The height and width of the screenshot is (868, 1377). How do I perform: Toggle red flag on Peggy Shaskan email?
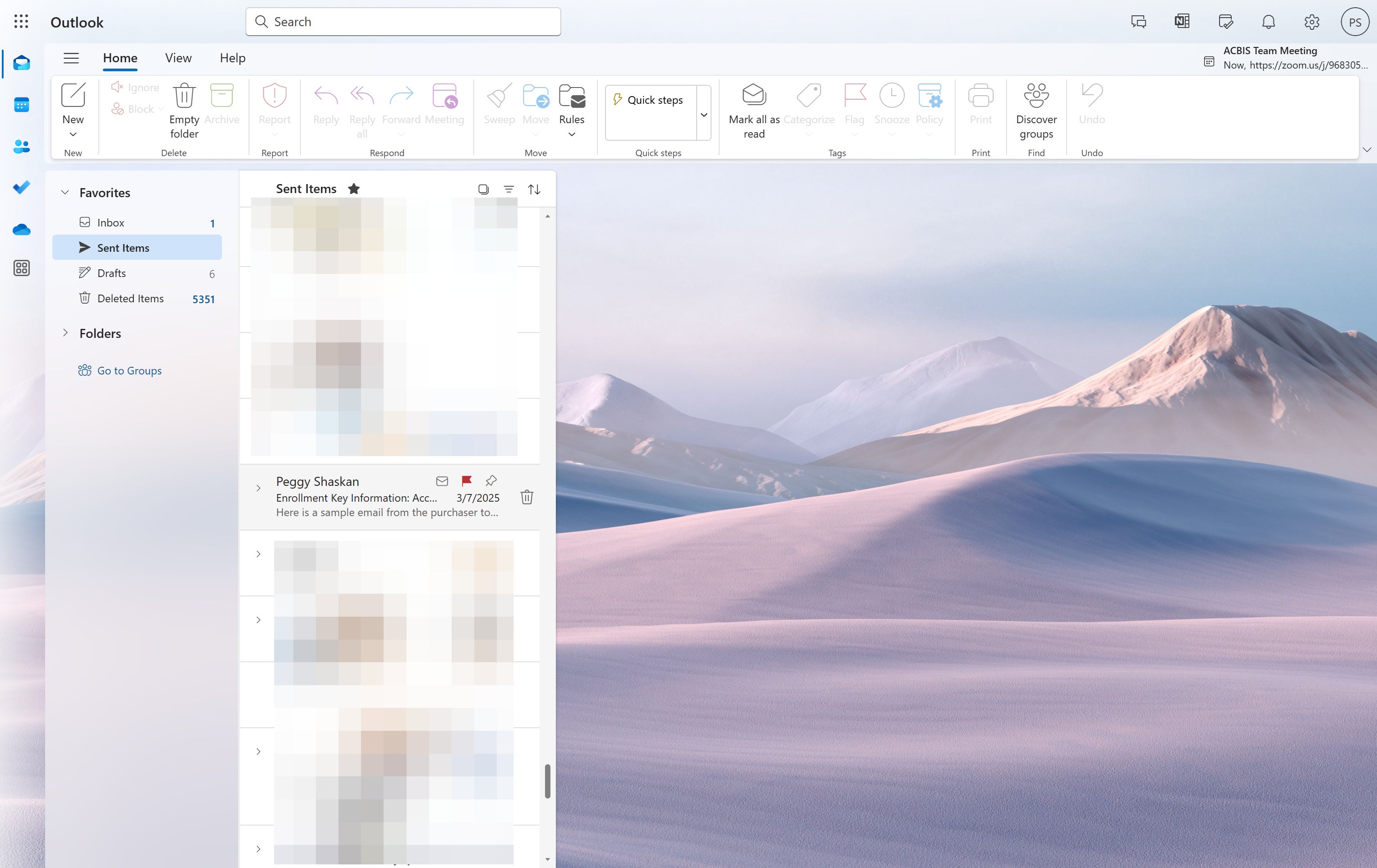[x=467, y=481]
